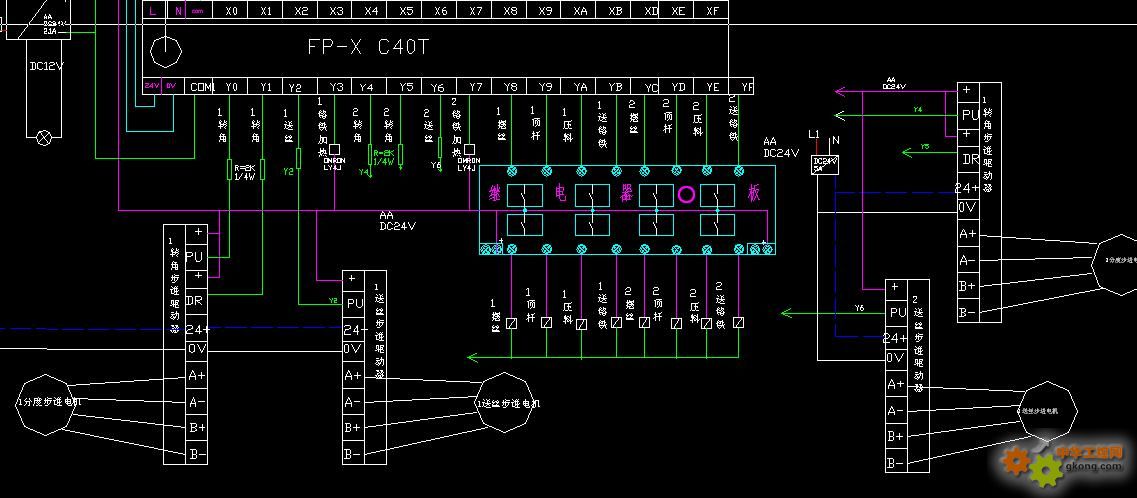Select the YB output terminal
1137x498 pixels.
tap(615, 86)
